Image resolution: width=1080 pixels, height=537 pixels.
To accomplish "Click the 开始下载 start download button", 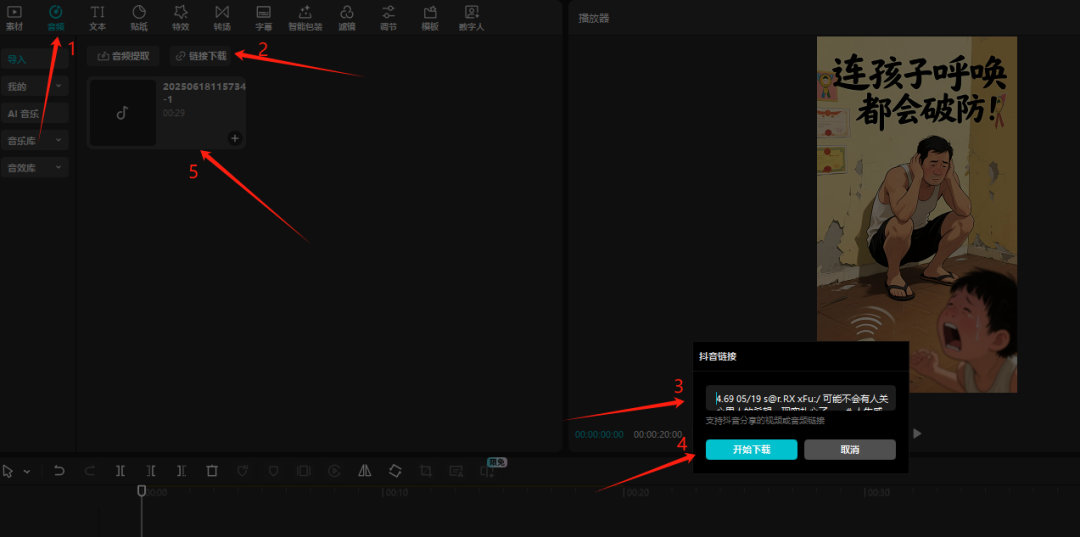I will click(x=751, y=450).
